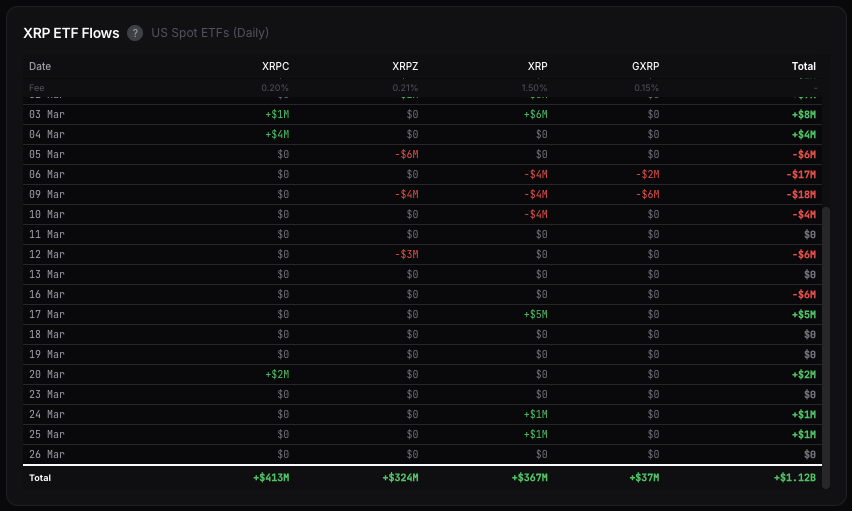Click the 0.21% XRPZ fee value
The height and width of the screenshot is (511, 852).
tap(405, 88)
